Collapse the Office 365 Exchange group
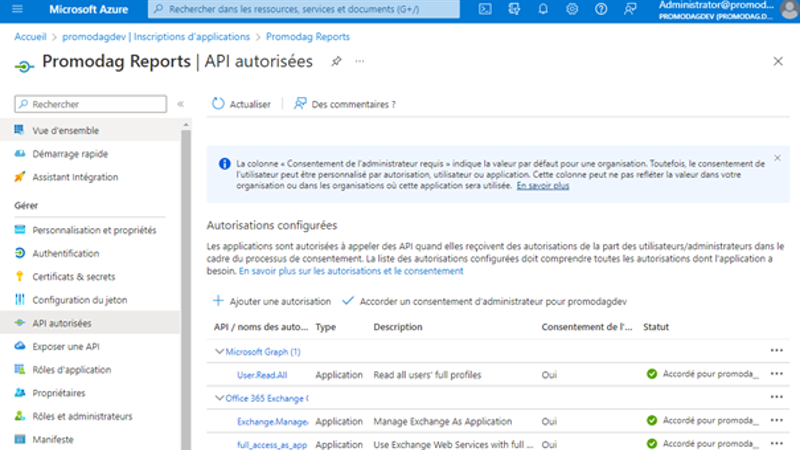The image size is (800, 450). click(x=219, y=398)
